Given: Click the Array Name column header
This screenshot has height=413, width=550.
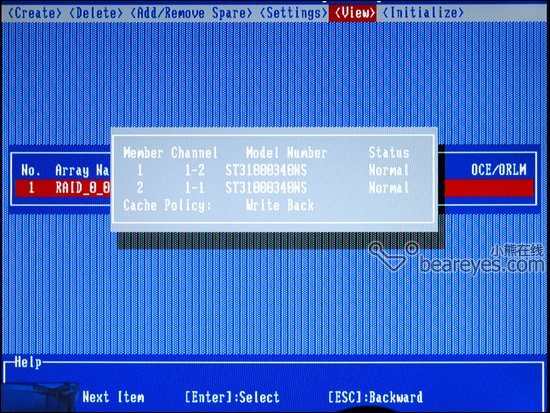Looking at the screenshot, I should (82, 171).
